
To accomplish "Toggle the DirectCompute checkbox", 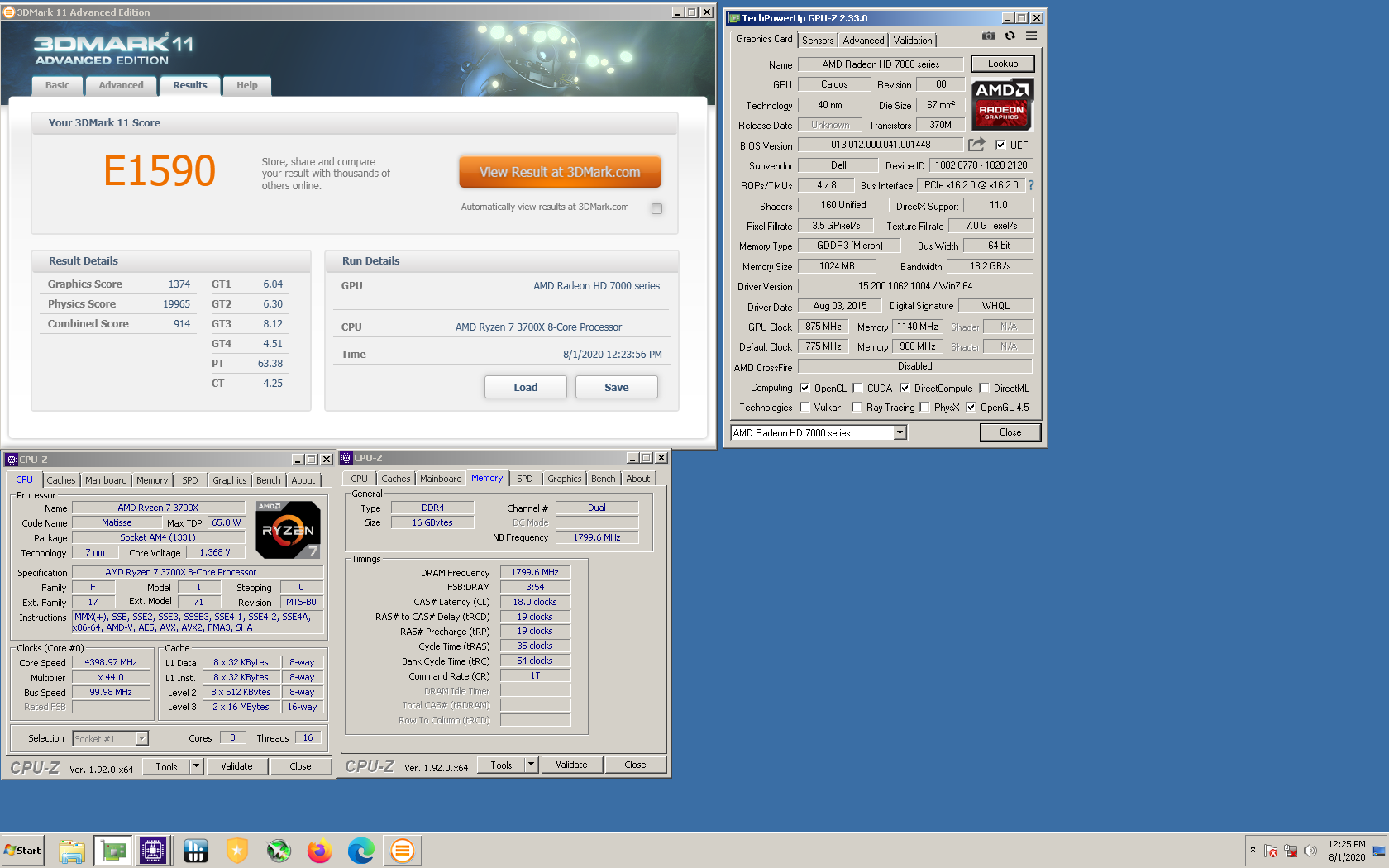I will [x=905, y=388].
